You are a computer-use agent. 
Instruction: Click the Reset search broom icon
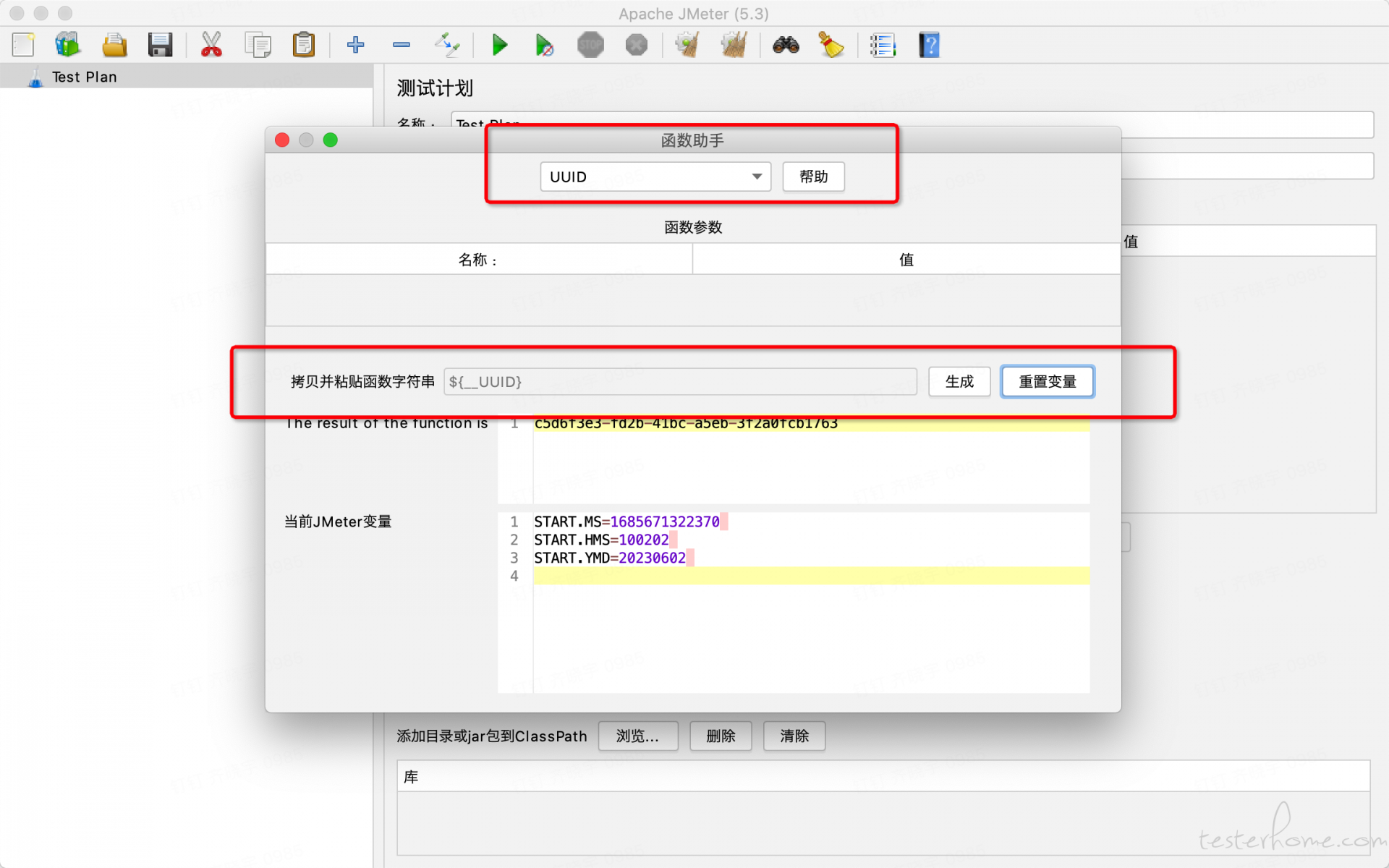coord(831,45)
